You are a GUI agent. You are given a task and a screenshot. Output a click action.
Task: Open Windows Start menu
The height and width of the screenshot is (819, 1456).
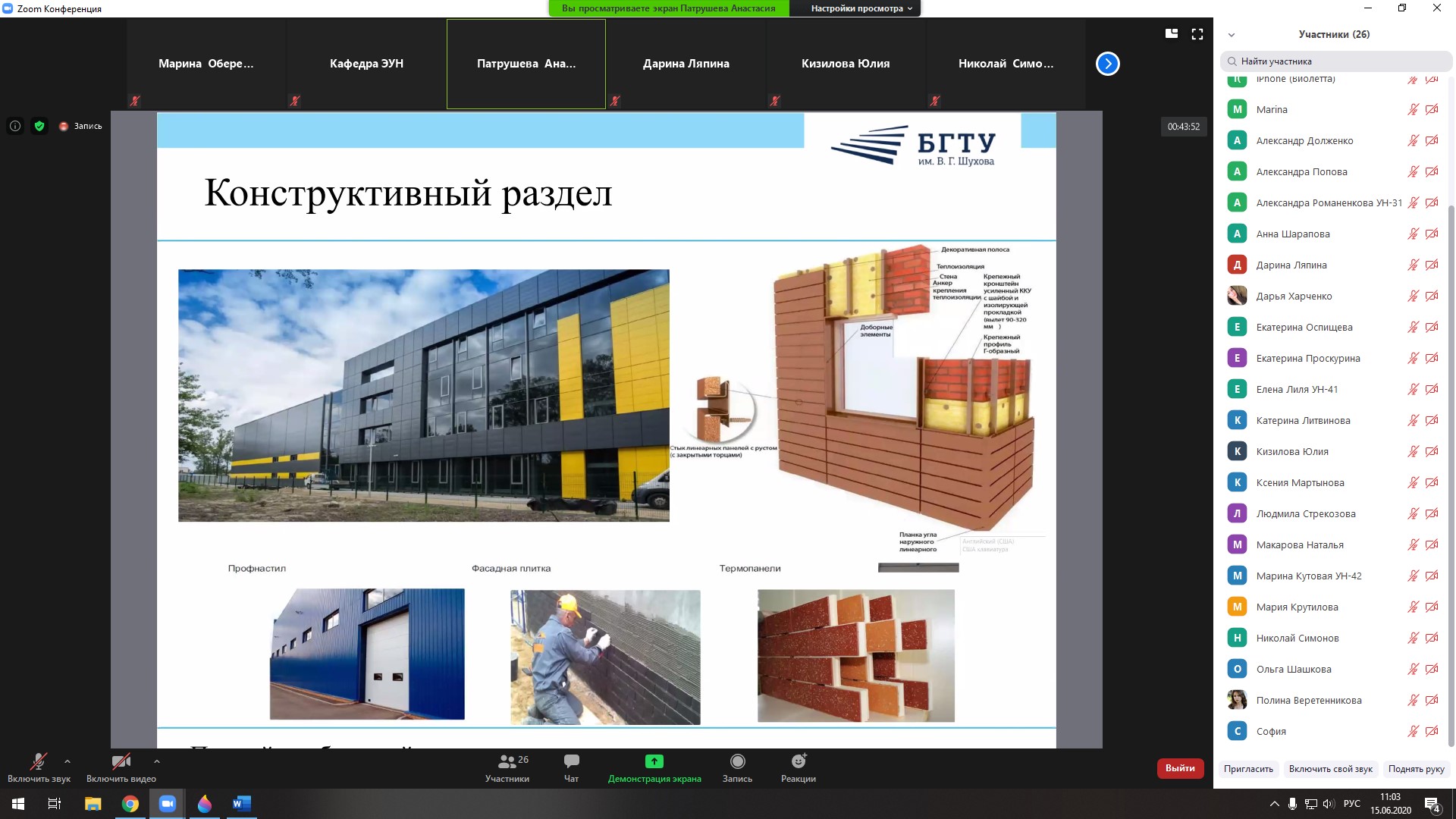pos(18,804)
